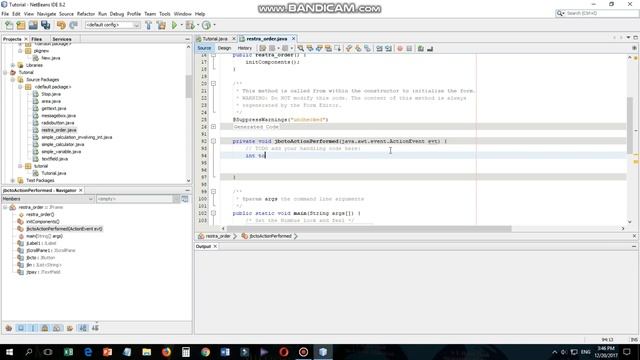Open the Profile Project dropdown arrow
Viewport: 640px width, 360px height.
pyautogui.click(x=214, y=25)
